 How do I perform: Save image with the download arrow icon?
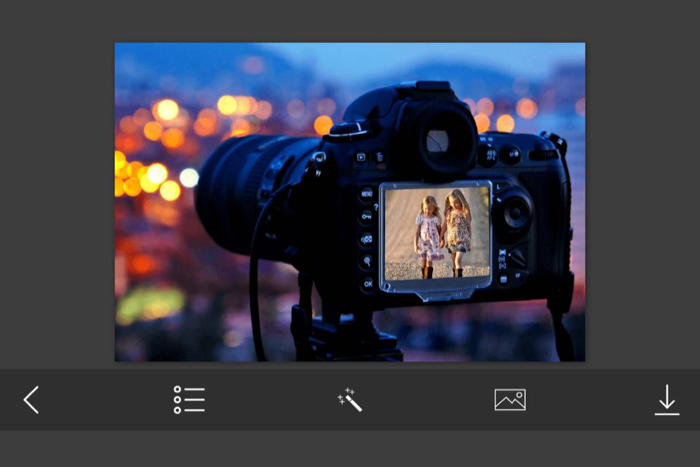[667, 400]
